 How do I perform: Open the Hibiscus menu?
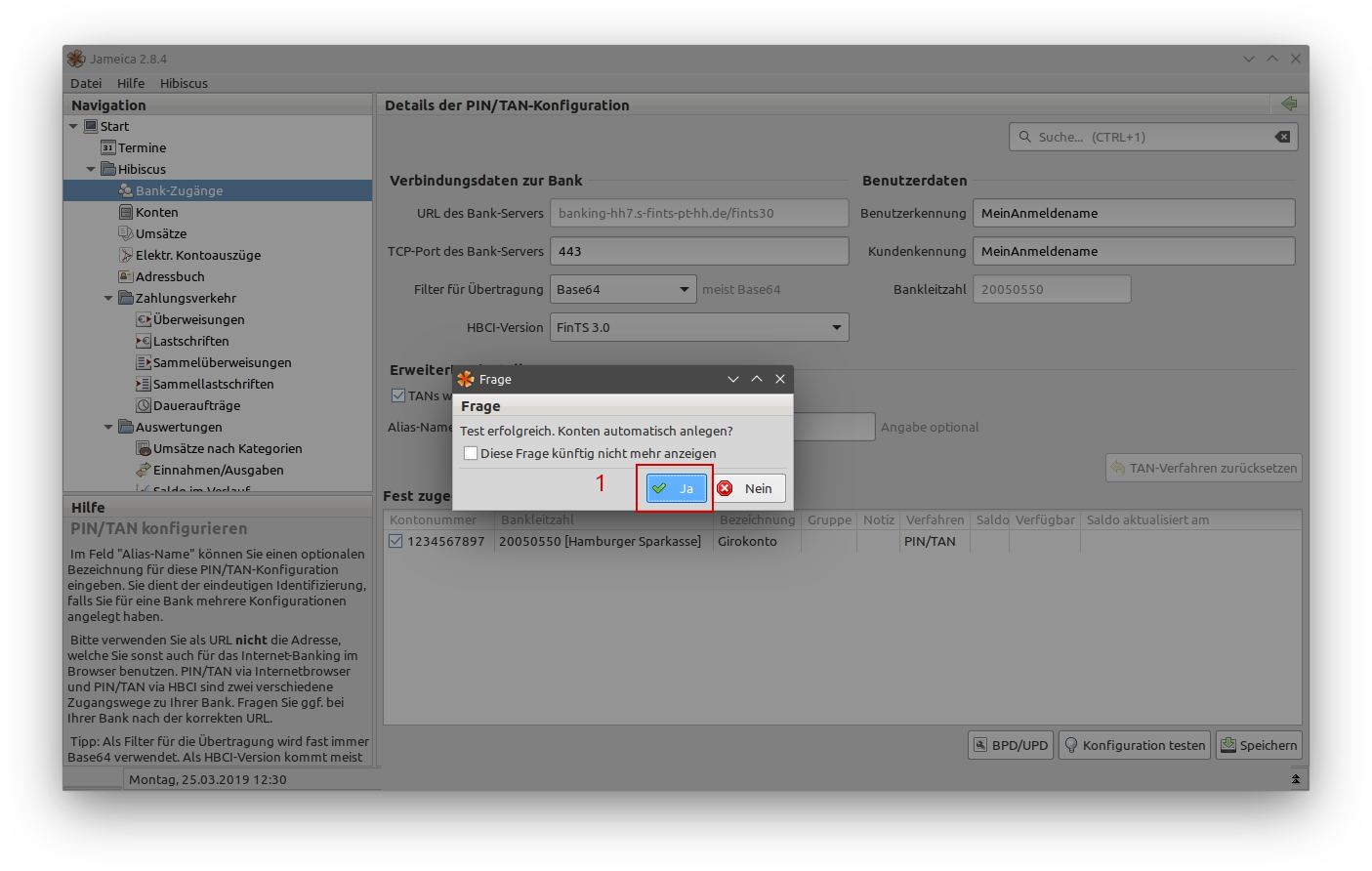click(184, 83)
